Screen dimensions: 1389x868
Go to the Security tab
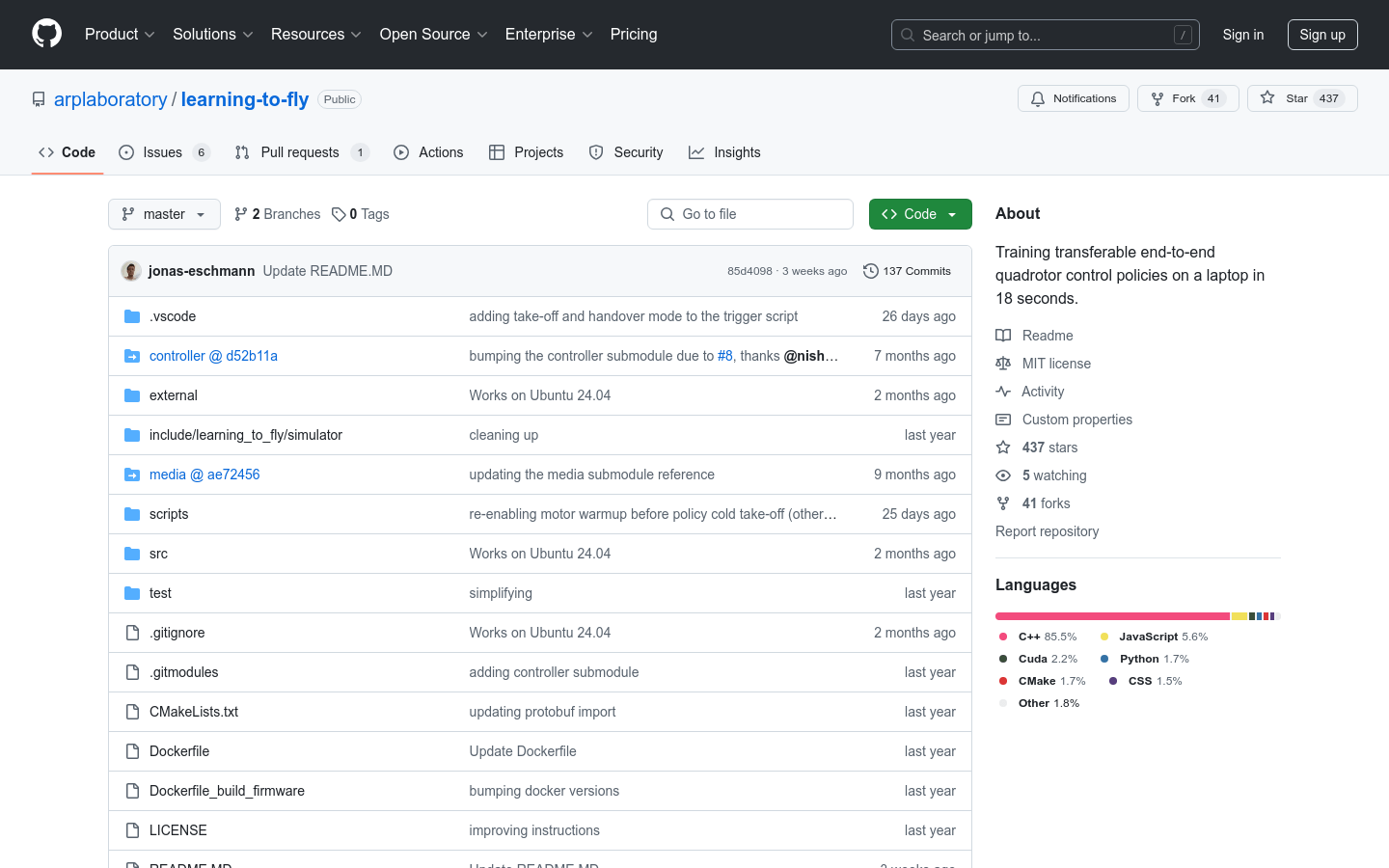point(626,152)
